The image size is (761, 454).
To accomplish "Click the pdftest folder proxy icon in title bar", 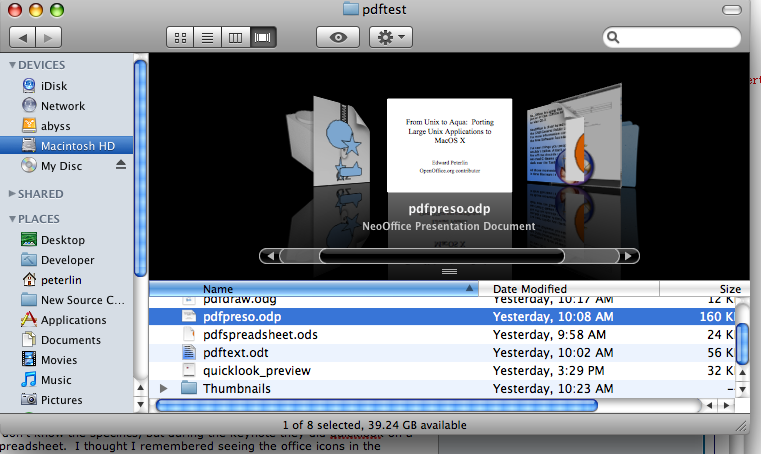I will click(x=350, y=9).
